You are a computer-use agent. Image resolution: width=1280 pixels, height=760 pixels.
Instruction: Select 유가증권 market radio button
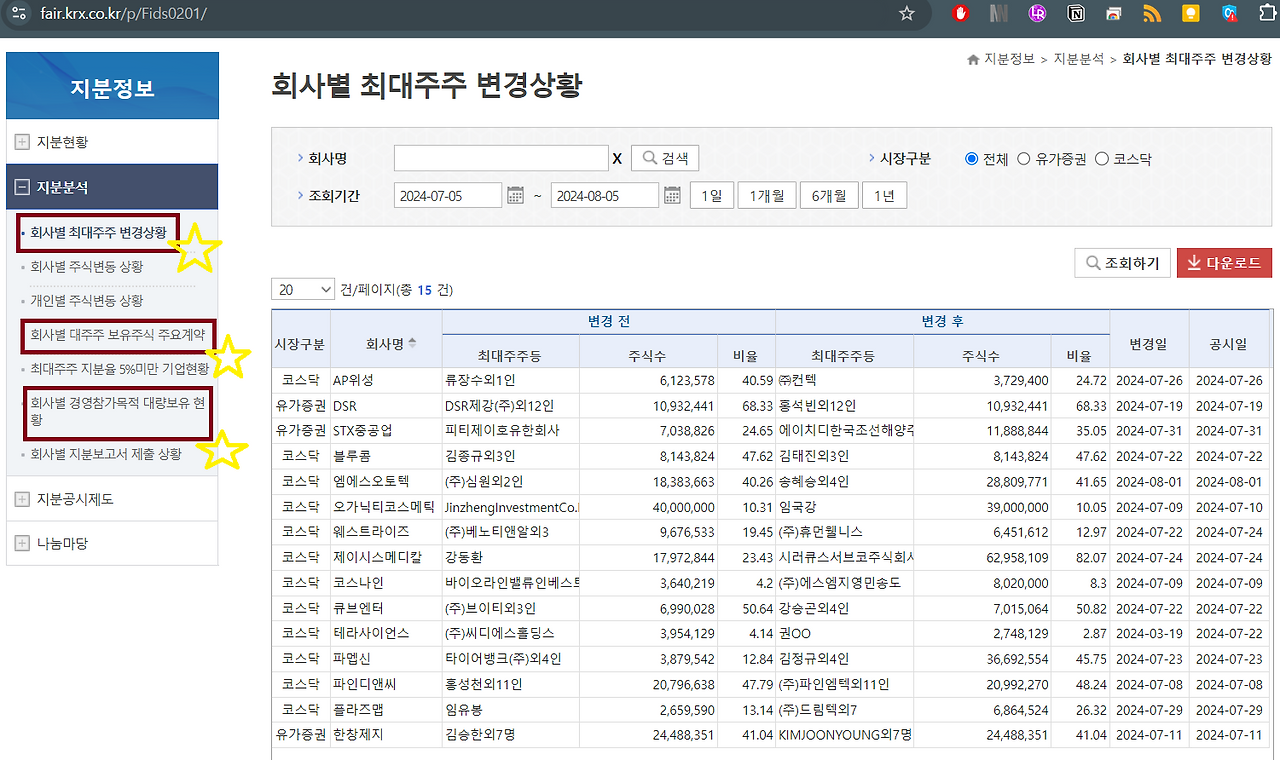tap(1023, 159)
